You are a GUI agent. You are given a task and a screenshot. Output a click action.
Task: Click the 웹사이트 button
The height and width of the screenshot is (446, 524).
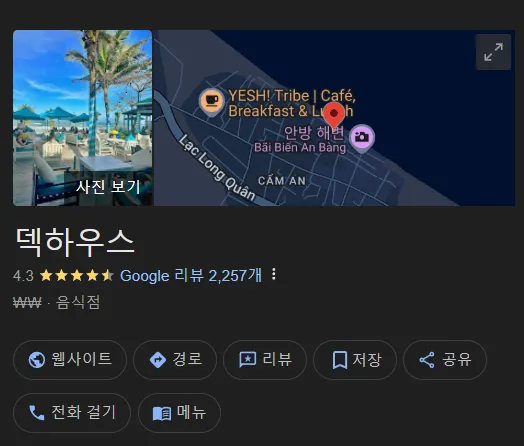click(x=70, y=360)
